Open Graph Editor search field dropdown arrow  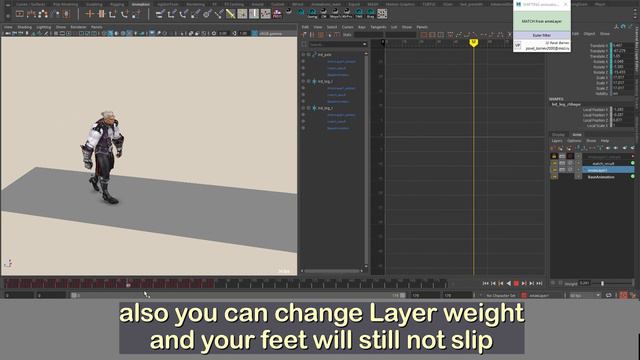(x=364, y=44)
